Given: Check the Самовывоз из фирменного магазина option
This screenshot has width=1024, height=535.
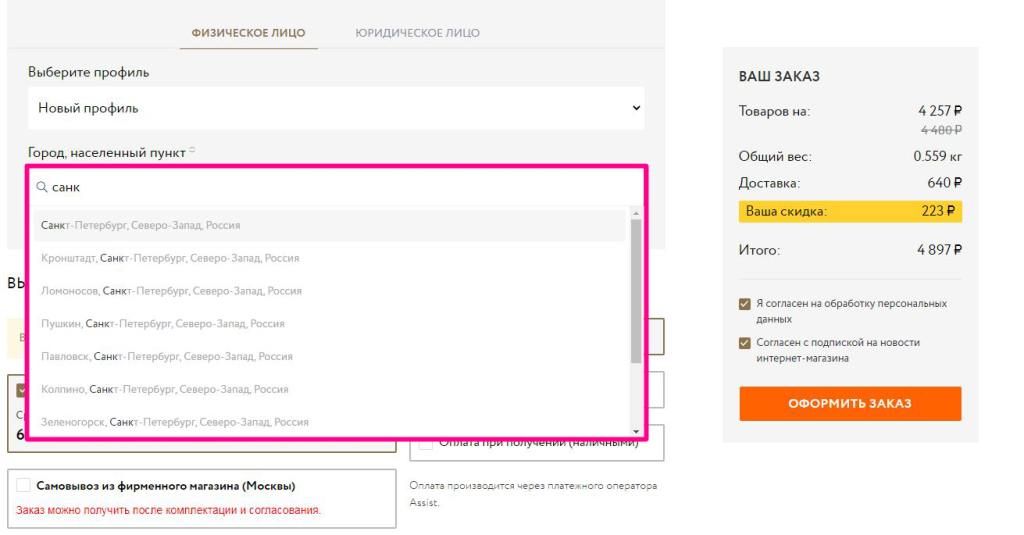Looking at the screenshot, I should [x=23, y=486].
